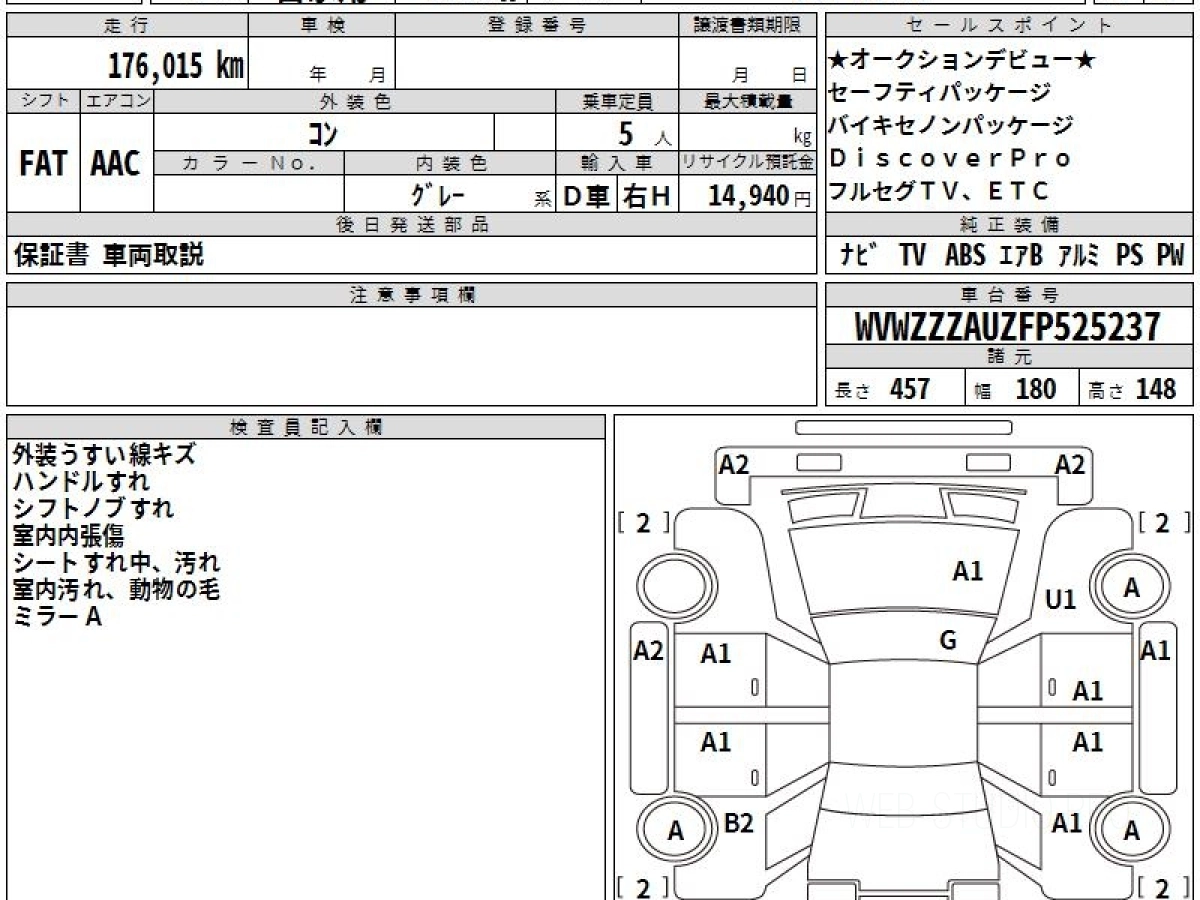Click the mileage value 176,015 km
The width and height of the screenshot is (1200, 900).
(x=176, y=66)
